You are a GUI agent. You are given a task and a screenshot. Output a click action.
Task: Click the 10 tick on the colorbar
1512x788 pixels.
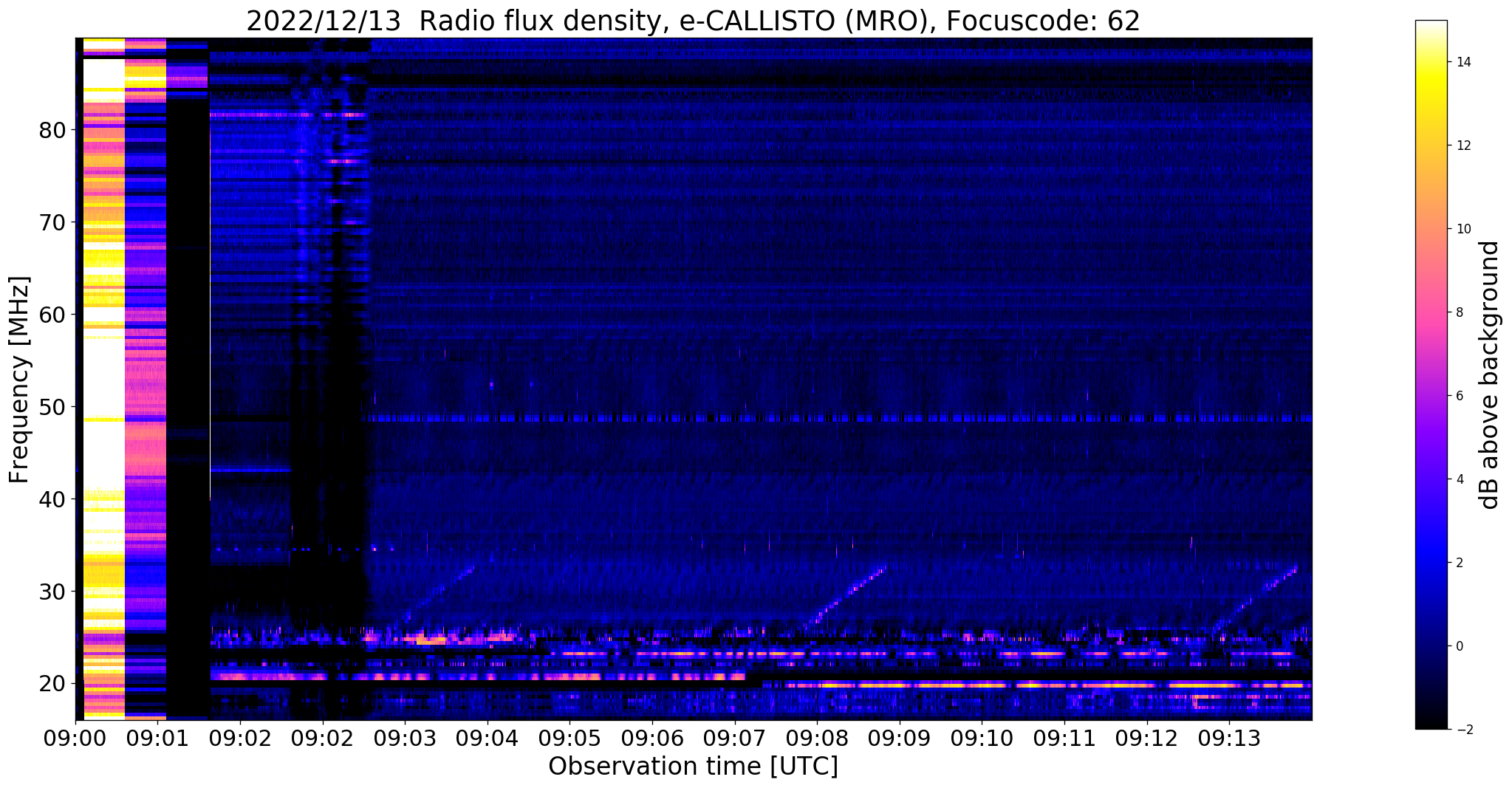coord(1463,229)
